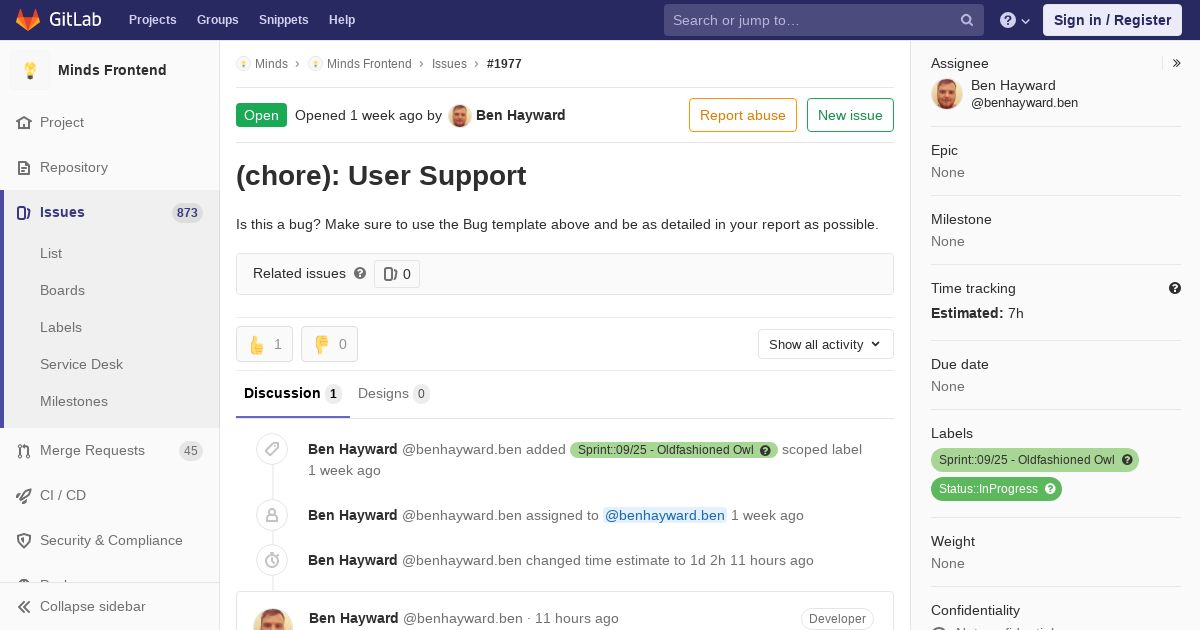Viewport: 1200px width, 630px height.
Task: Click the Issues icon in sidebar
Action: (x=24, y=212)
